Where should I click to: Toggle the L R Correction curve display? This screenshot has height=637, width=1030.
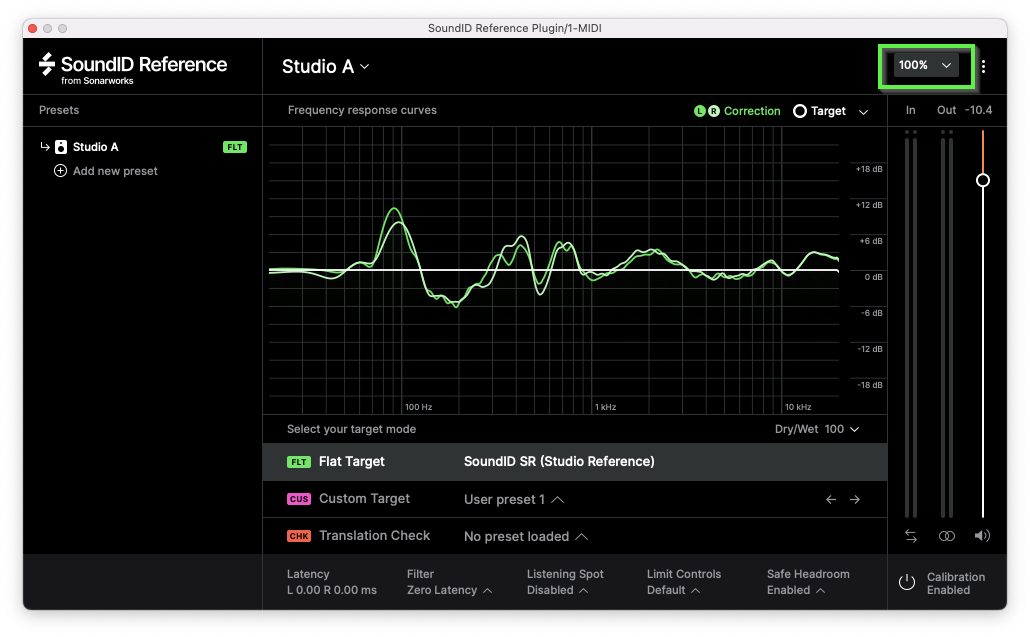point(737,111)
